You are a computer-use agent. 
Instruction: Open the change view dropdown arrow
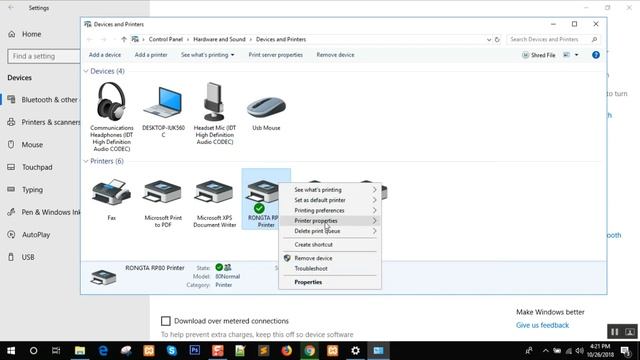(576, 55)
